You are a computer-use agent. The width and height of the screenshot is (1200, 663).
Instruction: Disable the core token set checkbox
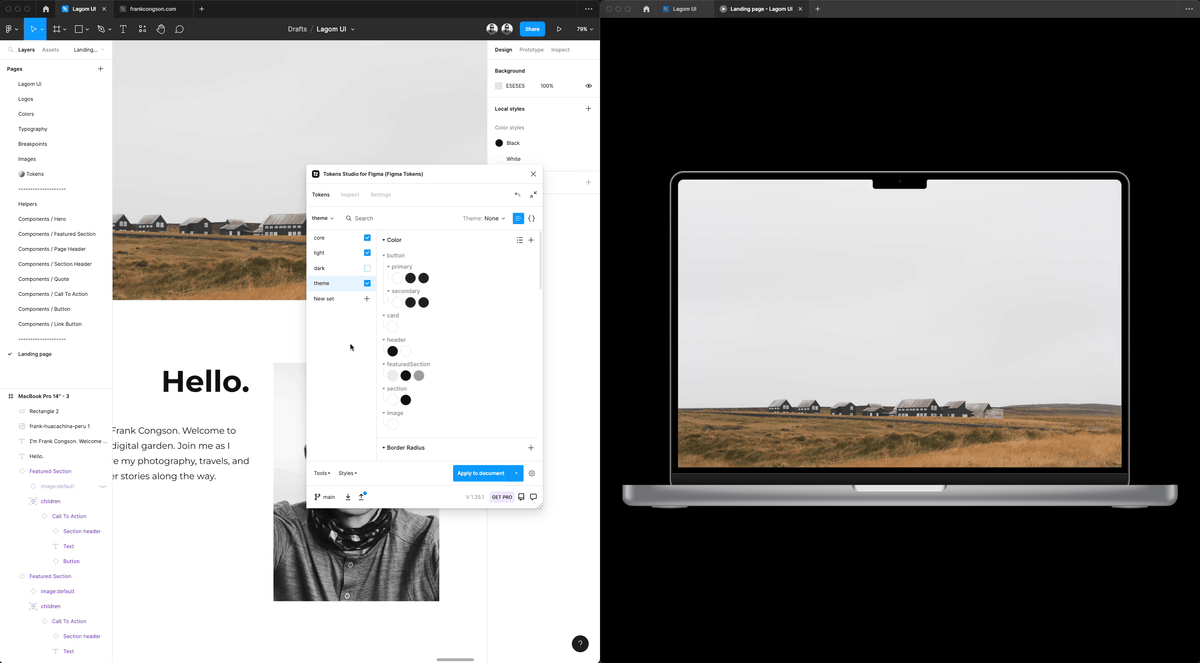(367, 238)
